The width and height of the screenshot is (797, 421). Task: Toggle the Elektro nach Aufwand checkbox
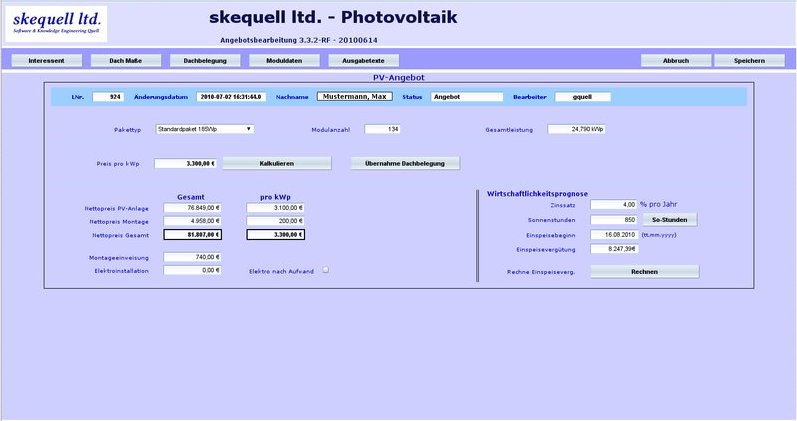tap(326, 270)
